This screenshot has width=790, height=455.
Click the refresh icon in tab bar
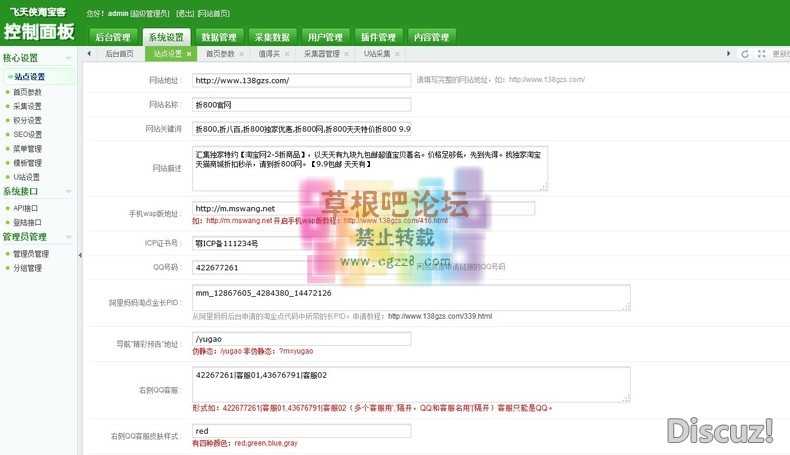(745, 54)
